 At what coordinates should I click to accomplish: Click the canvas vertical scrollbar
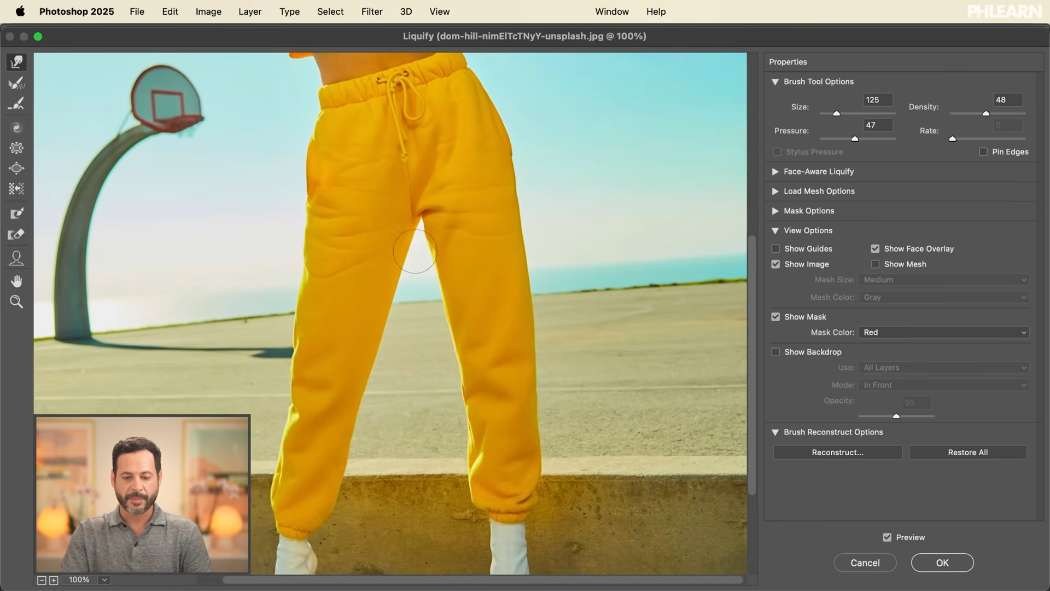752,365
